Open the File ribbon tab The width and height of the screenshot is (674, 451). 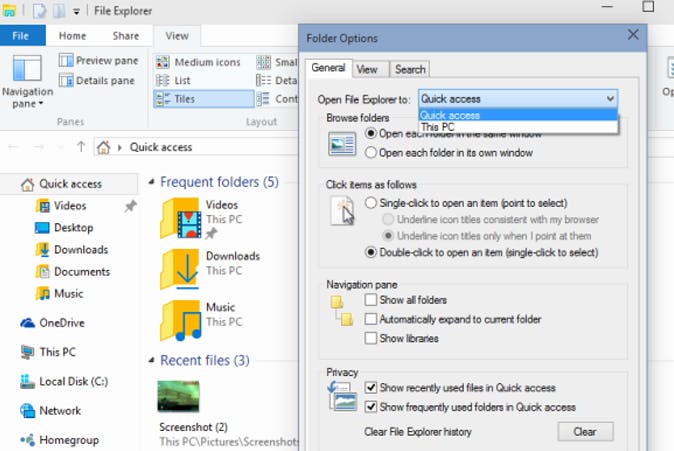coord(22,36)
